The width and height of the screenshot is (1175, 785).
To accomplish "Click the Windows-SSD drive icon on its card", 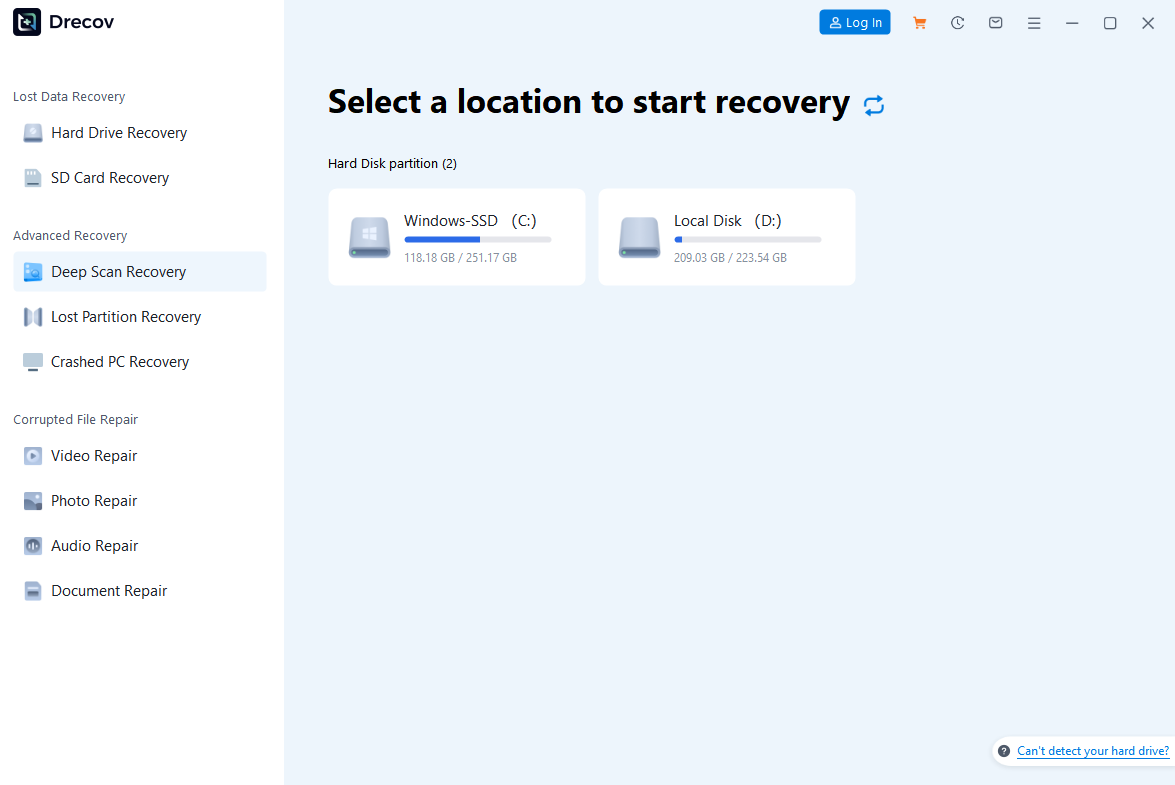I will (x=369, y=237).
